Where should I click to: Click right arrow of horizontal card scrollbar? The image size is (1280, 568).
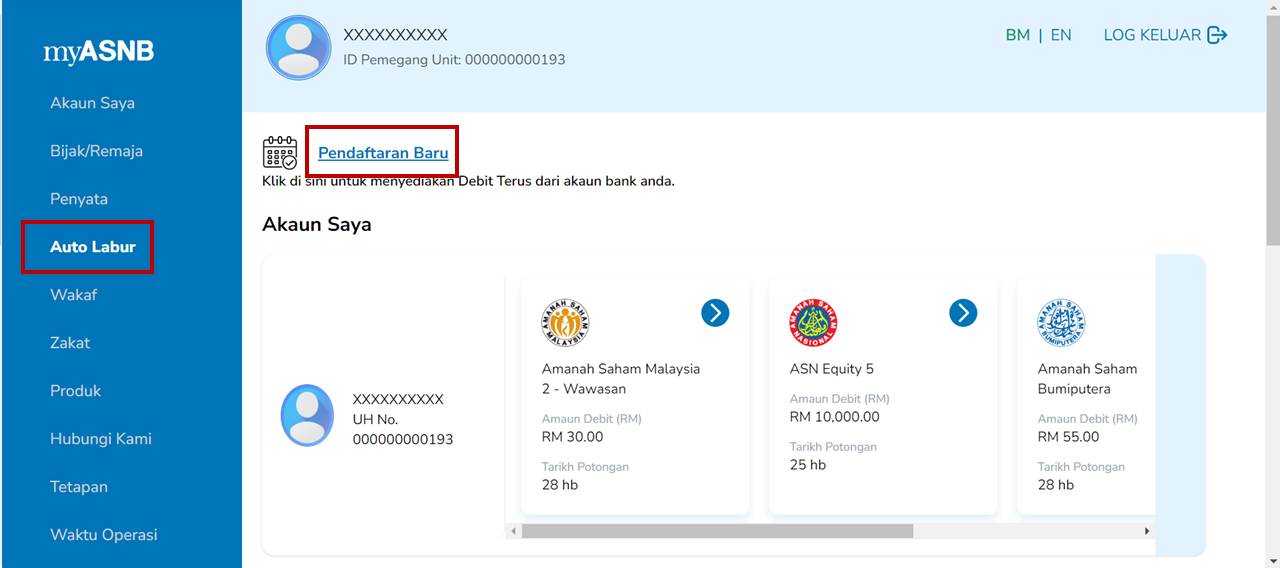click(1147, 531)
